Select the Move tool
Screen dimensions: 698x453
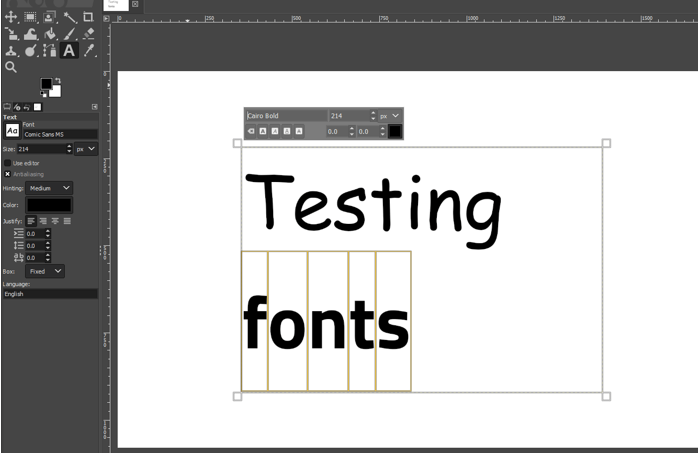point(11,16)
